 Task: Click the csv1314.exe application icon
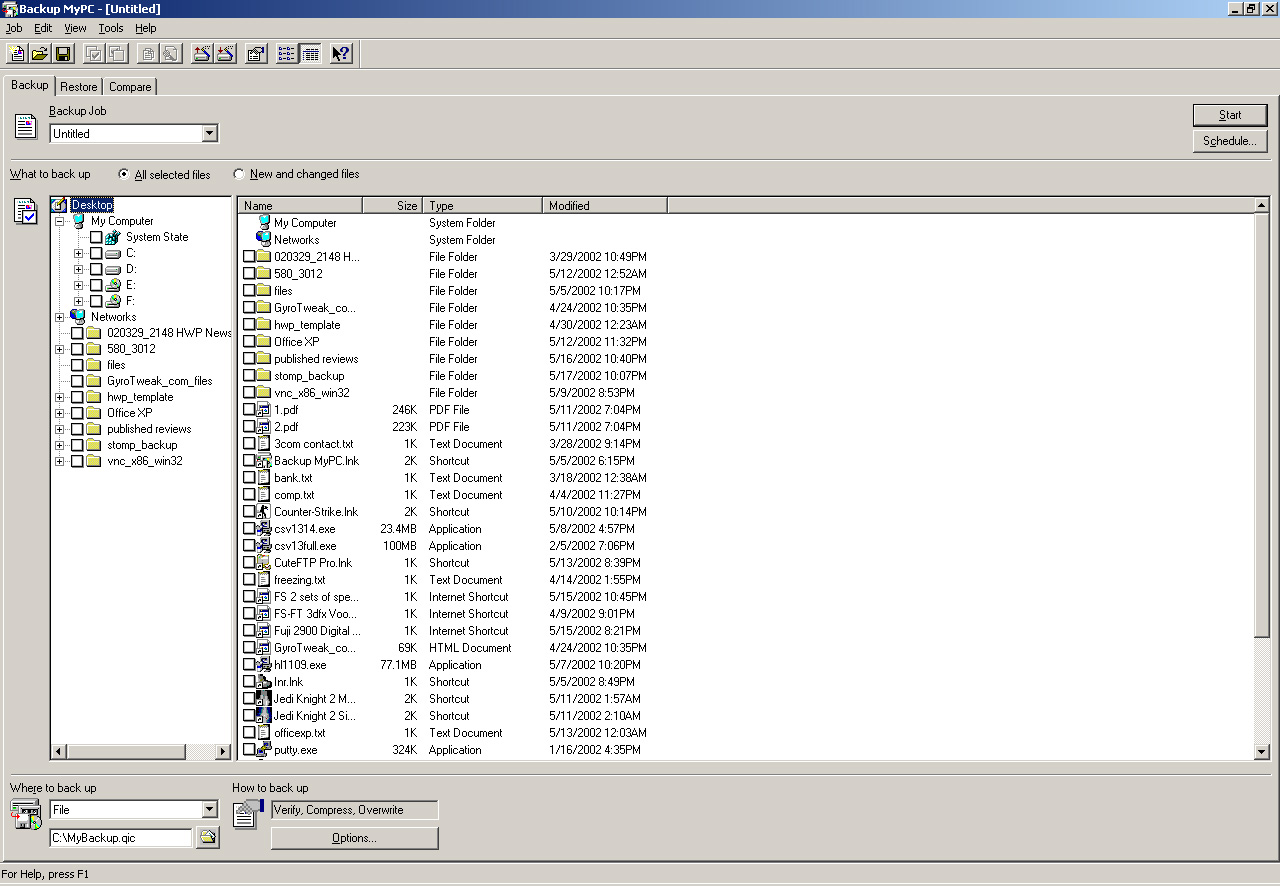tap(264, 529)
